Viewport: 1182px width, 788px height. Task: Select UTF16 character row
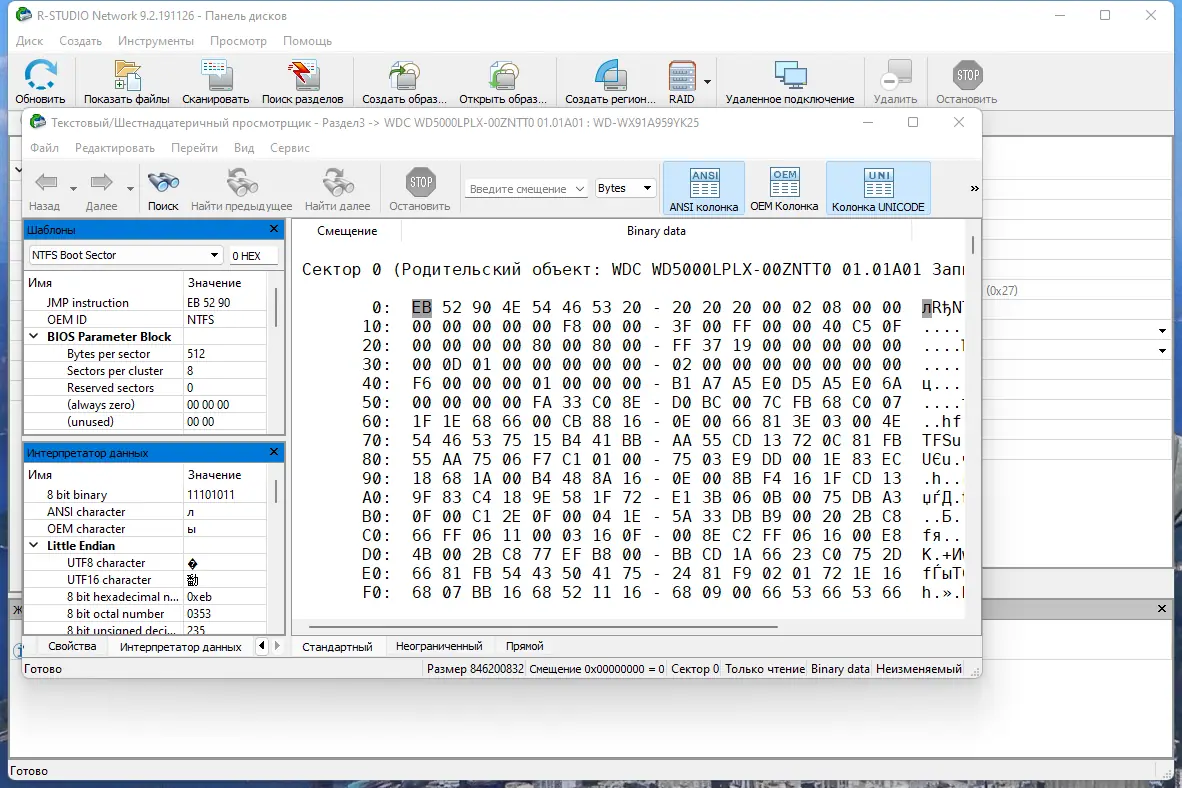147,580
